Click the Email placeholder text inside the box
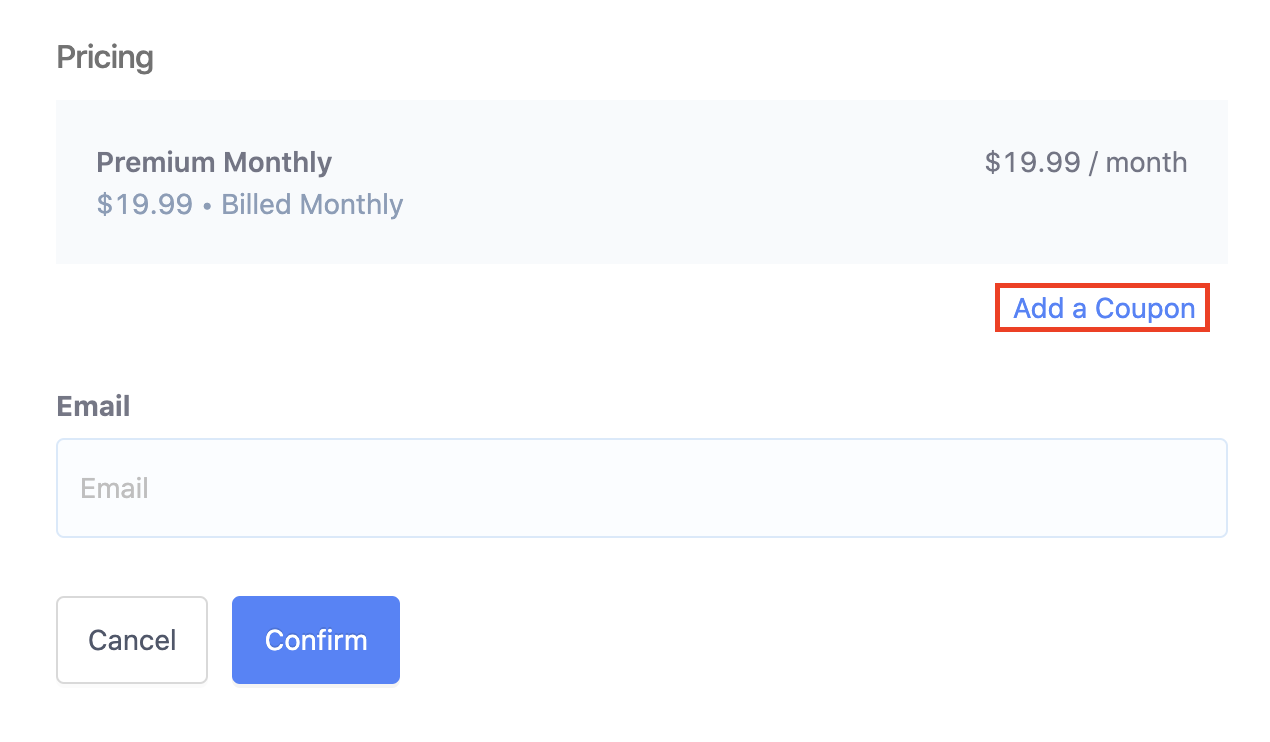The image size is (1270, 742). [114, 488]
